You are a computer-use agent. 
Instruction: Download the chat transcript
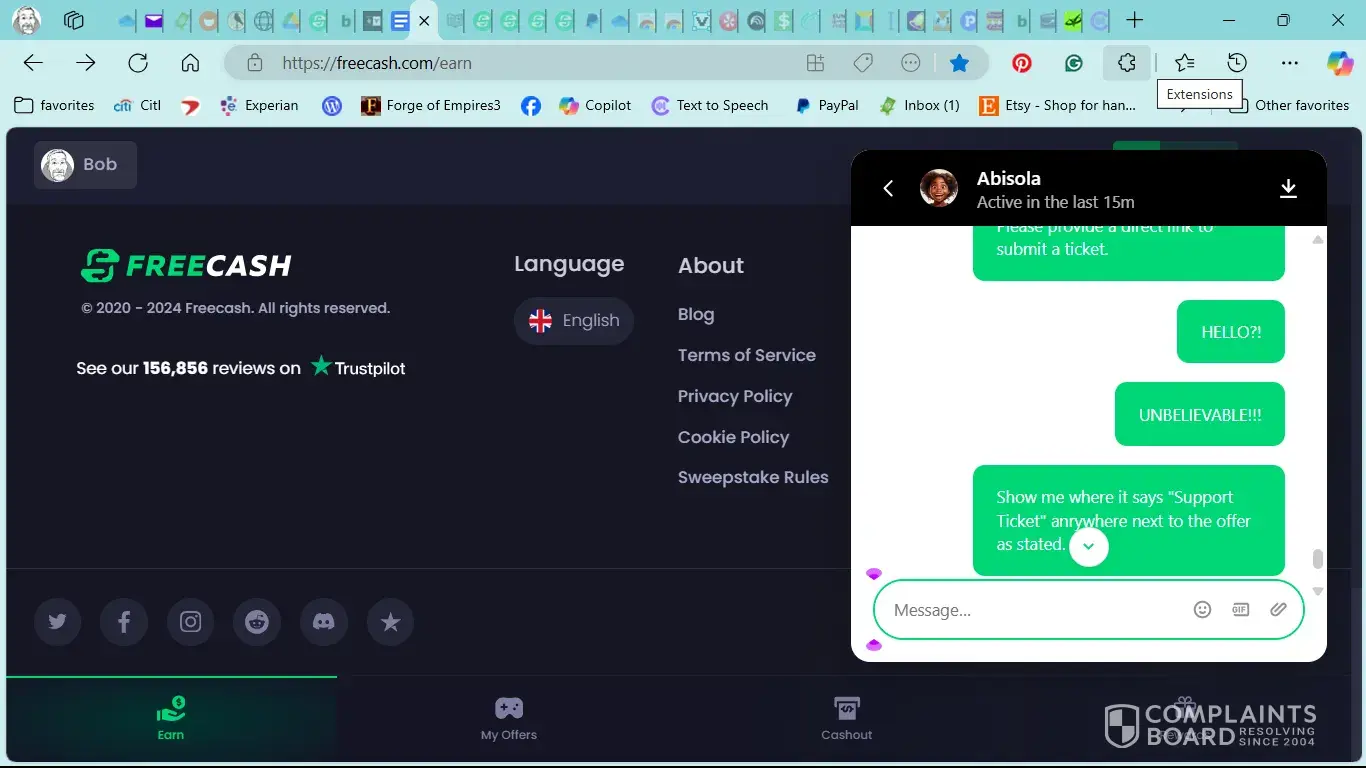click(x=1288, y=188)
